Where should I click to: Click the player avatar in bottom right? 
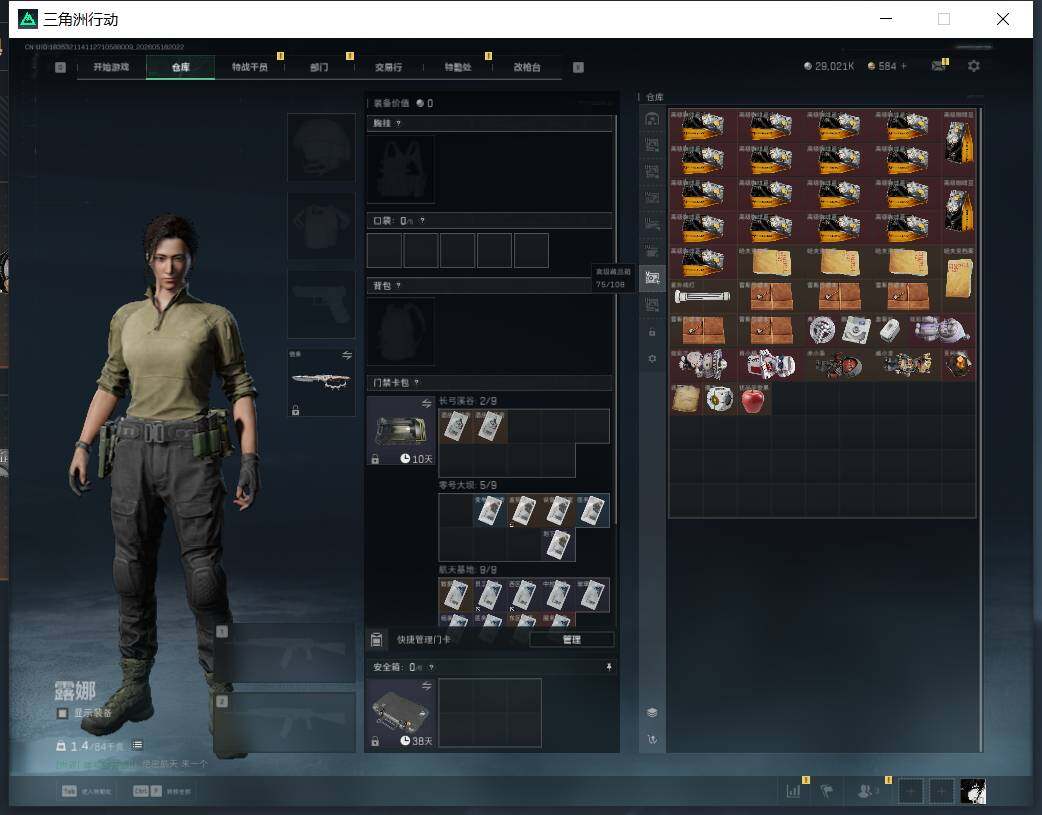click(x=973, y=791)
